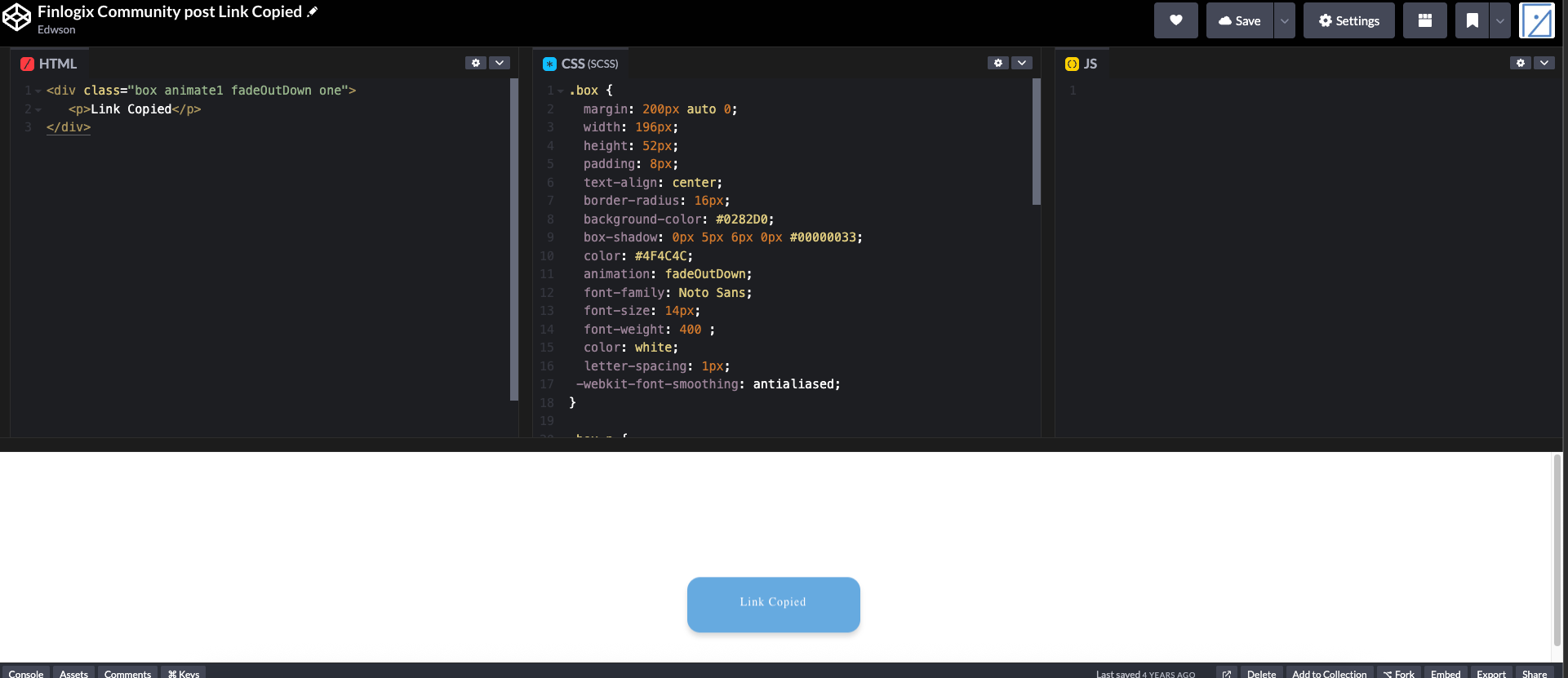This screenshot has height=678, width=1568.
Task: Click the '-webkit-font-smoothing' line
Action: [x=708, y=384]
